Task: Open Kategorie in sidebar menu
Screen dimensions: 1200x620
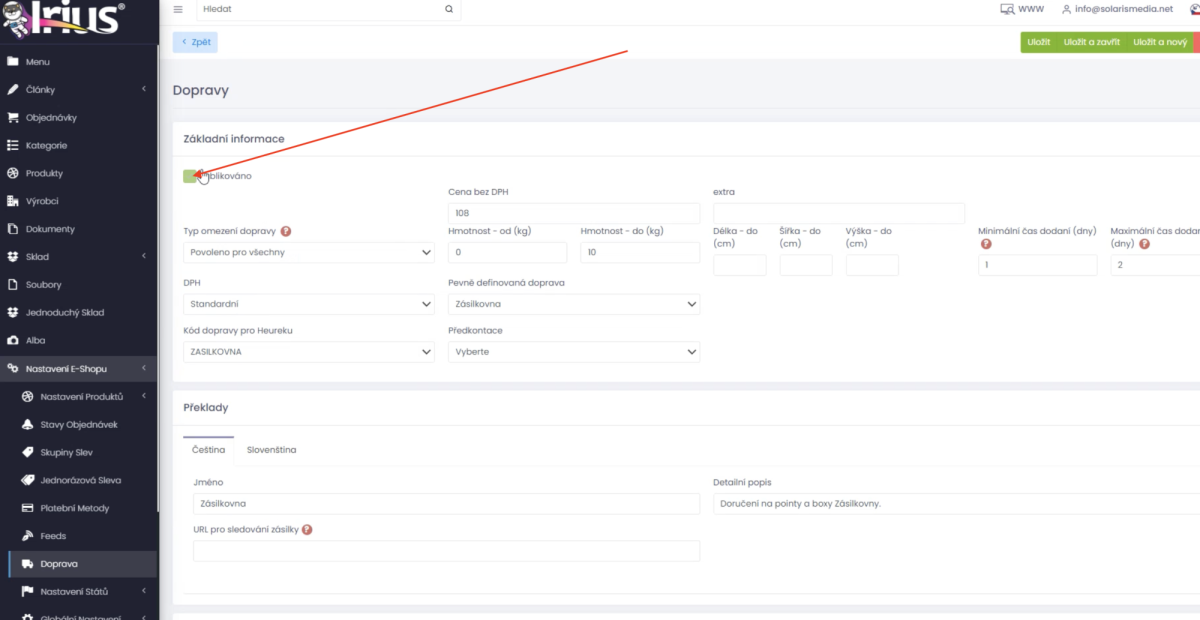Action: [47, 146]
